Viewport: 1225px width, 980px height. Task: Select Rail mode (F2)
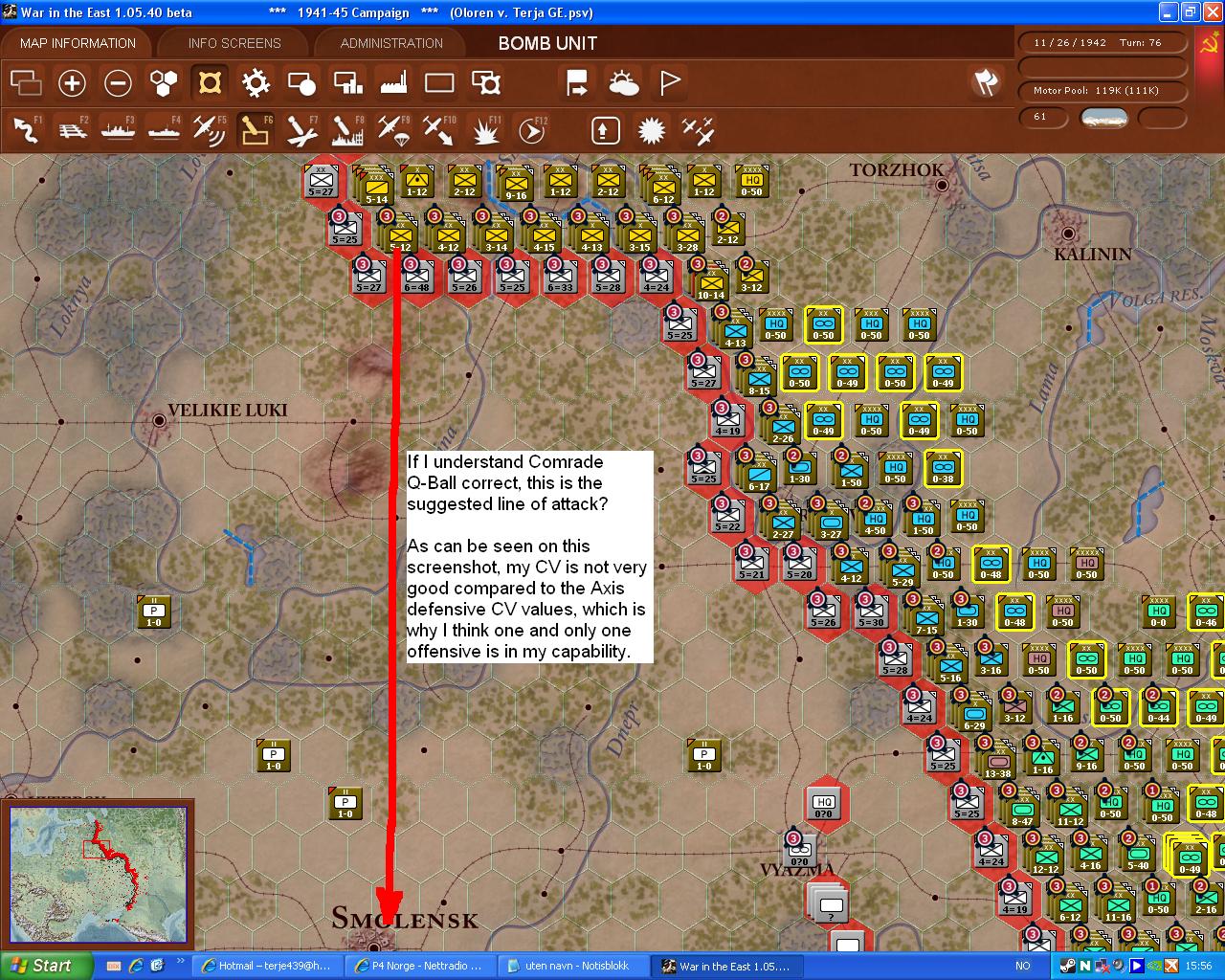pyautogui.click(x=72, y=129)
